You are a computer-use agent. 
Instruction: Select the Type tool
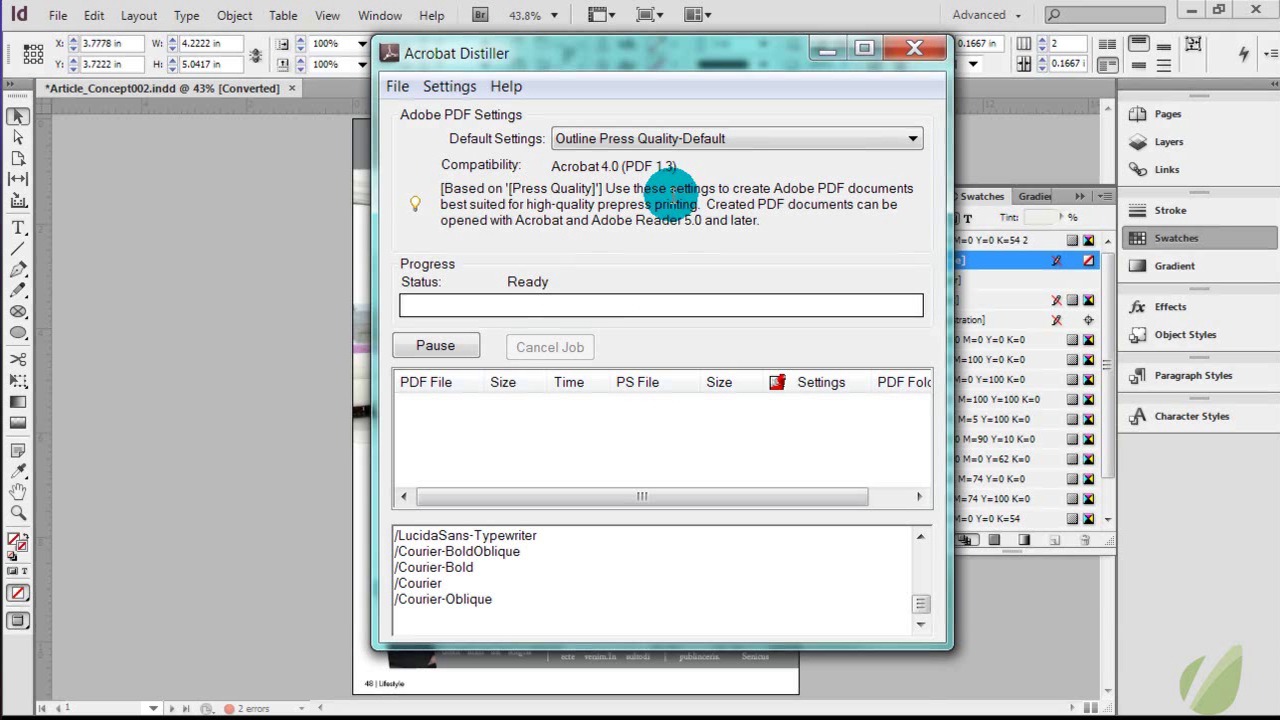(x=18, y=228)
